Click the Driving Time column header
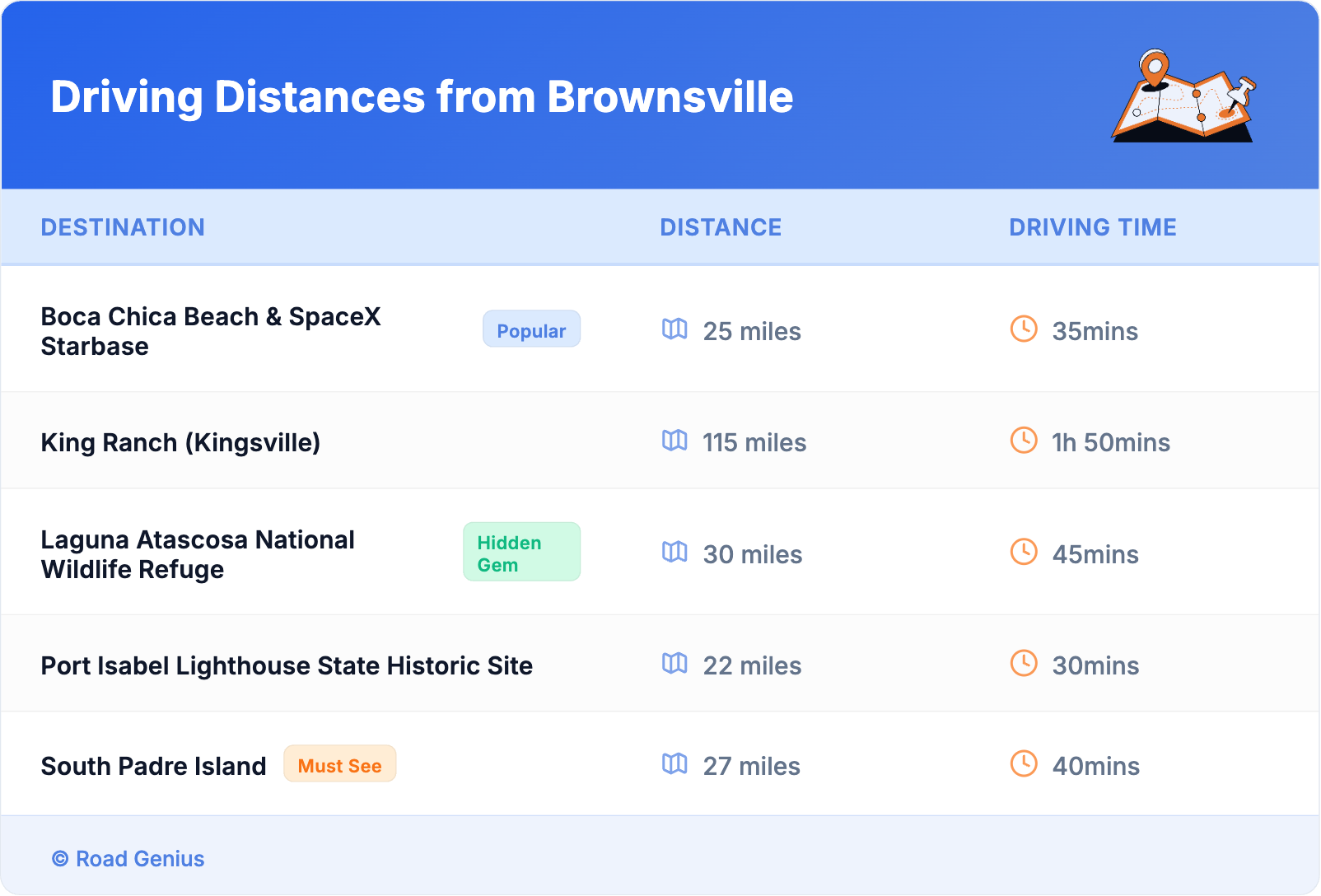 tap(1092, 227)
